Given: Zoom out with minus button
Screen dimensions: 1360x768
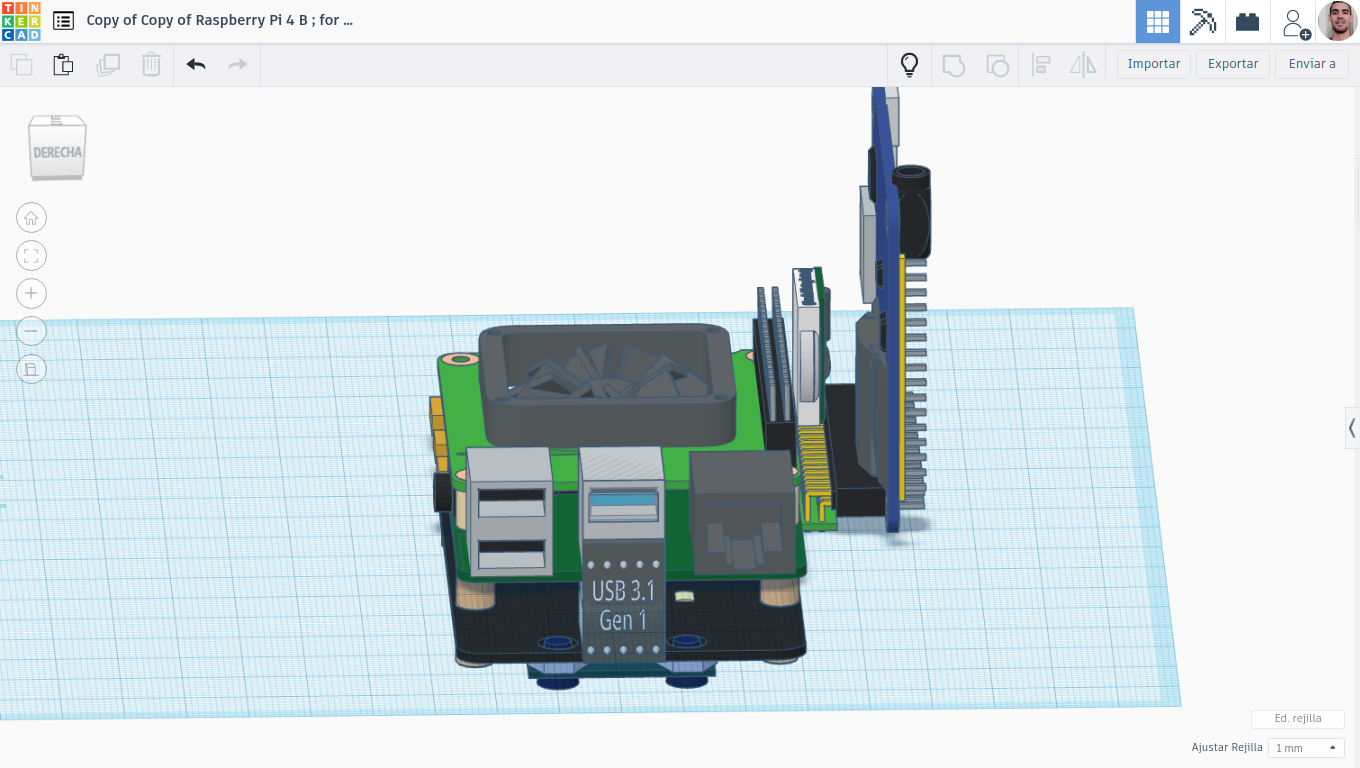Looking at the screenshot, I should point(32,331).
